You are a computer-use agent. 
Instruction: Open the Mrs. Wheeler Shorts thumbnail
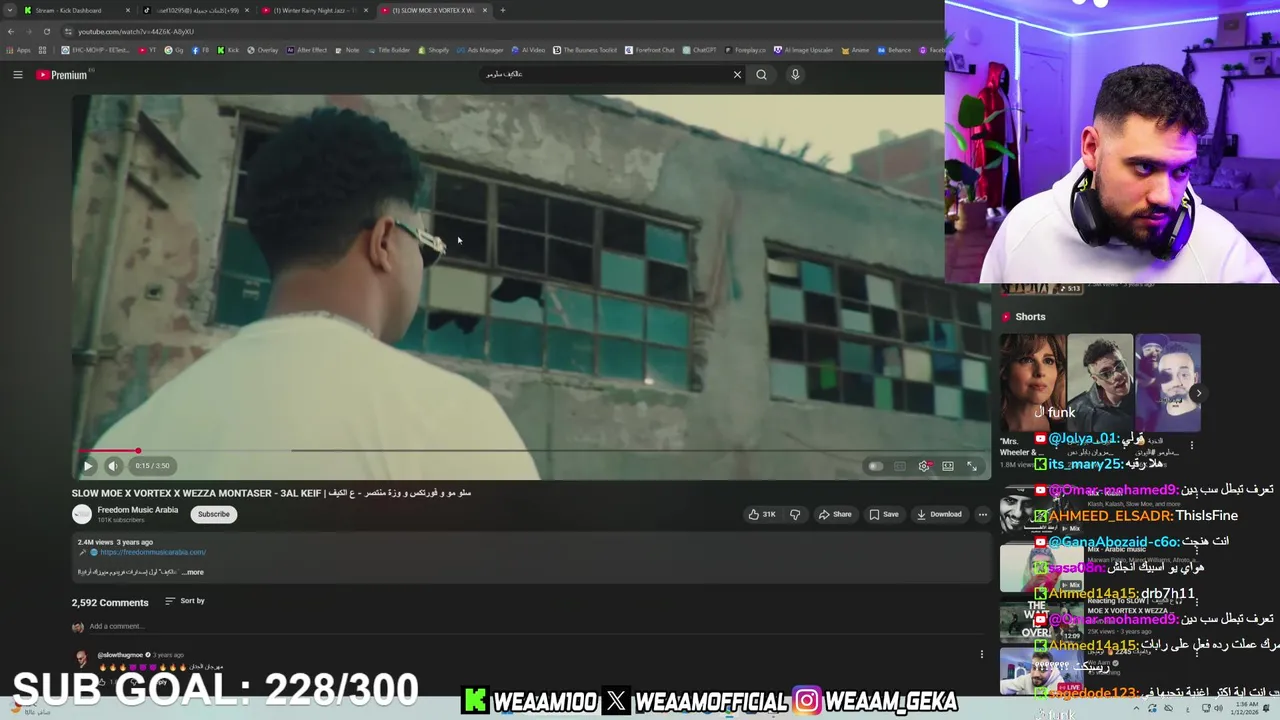click(1032, 381)
